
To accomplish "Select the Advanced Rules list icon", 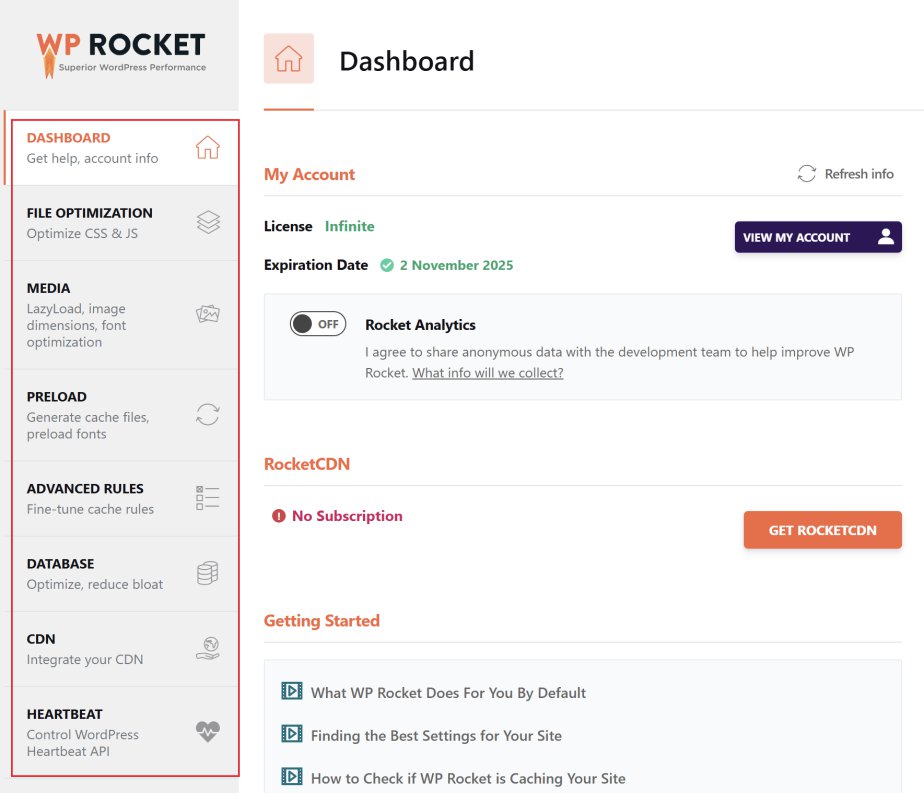I will (207, 497).
